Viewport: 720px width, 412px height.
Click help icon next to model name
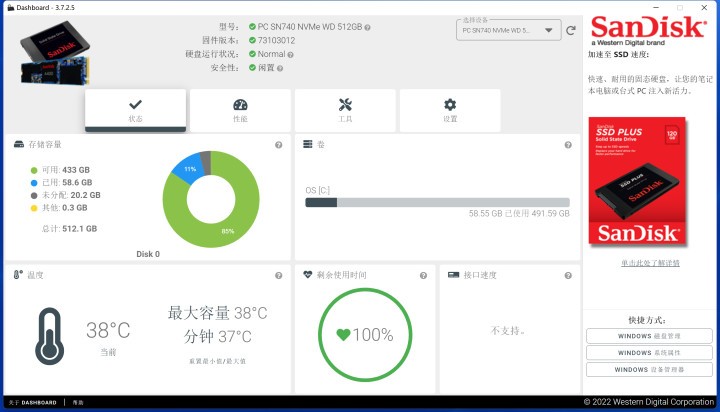367,28
